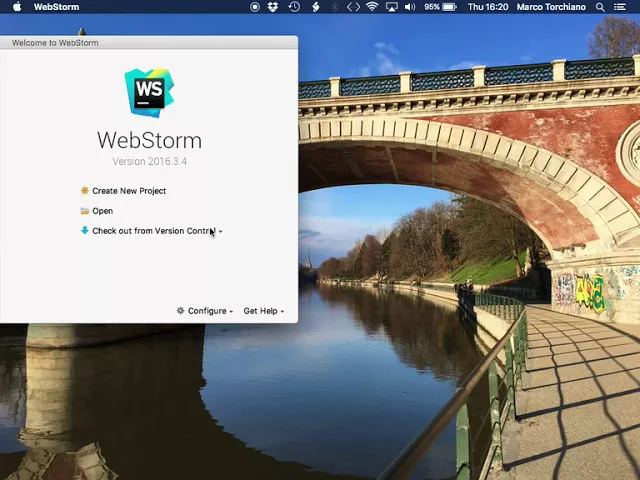Viewport: 640px width, 480px height.
Task: Open the Get Help dropdown
Action: [264, 311]
